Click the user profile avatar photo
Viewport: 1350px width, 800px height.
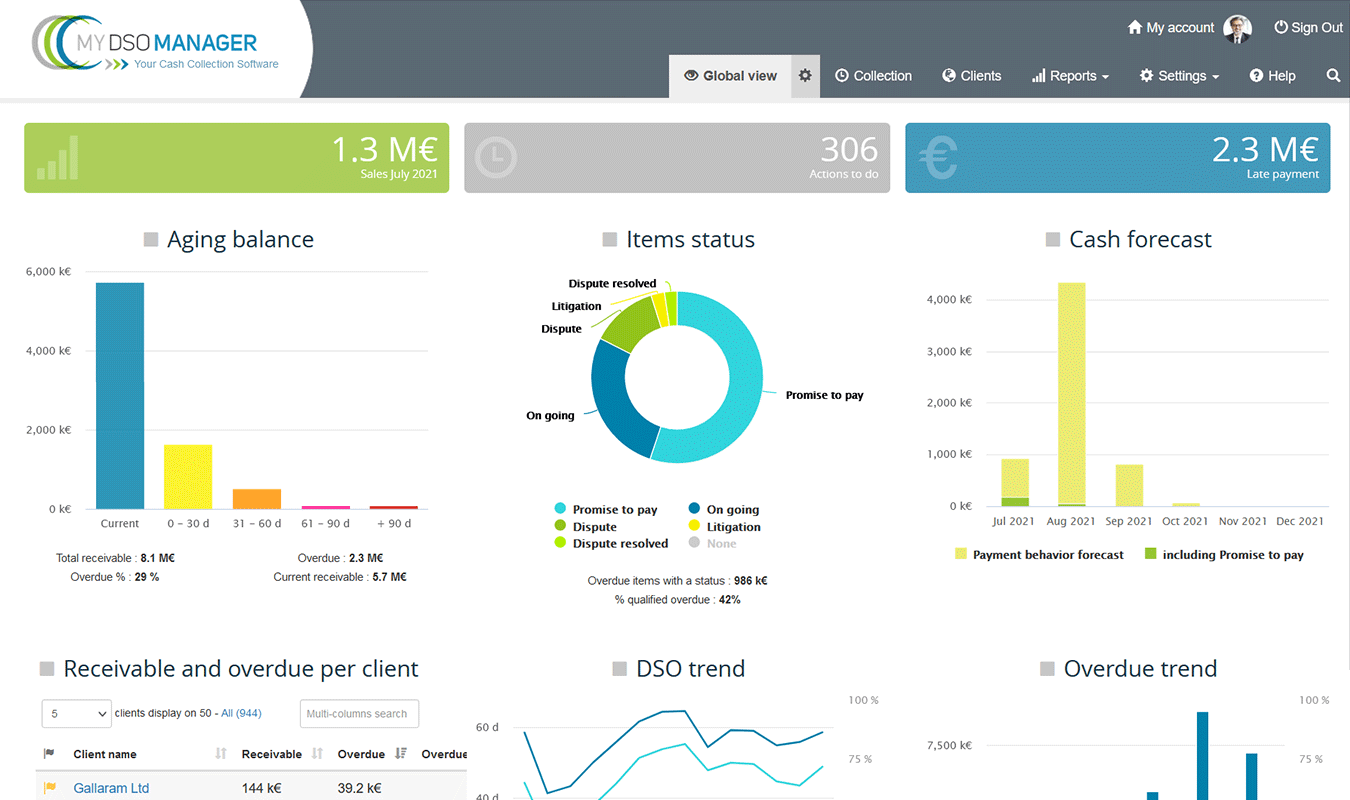coord(1238,28)
